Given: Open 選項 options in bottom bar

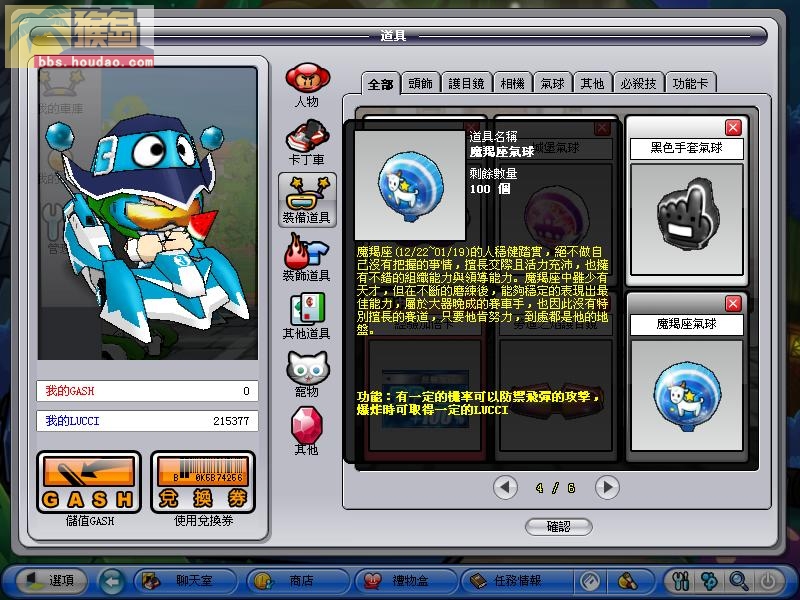Looking at the screenshot, I should (52, 581).
